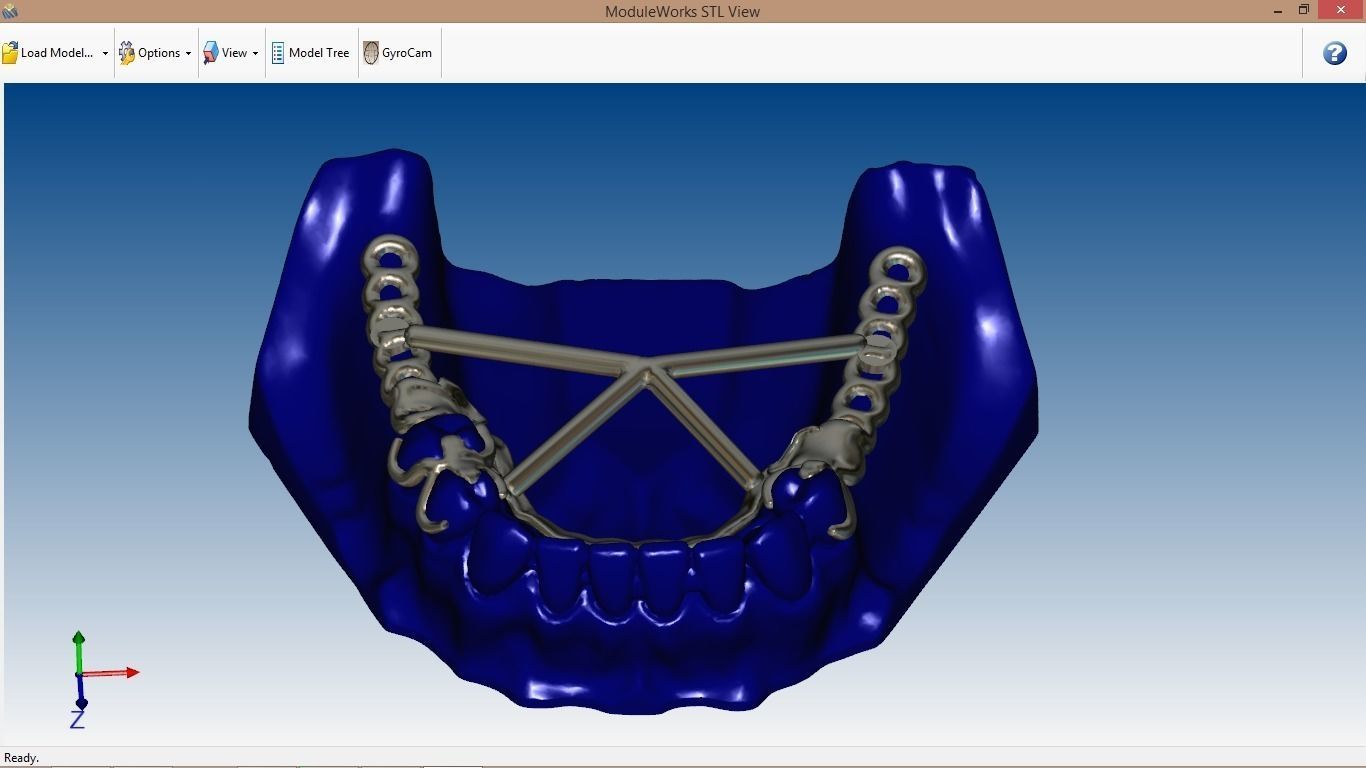Restore down the ModuleWorks window
Viewport: 1366px width, 768px height.
click(1304, 10)
